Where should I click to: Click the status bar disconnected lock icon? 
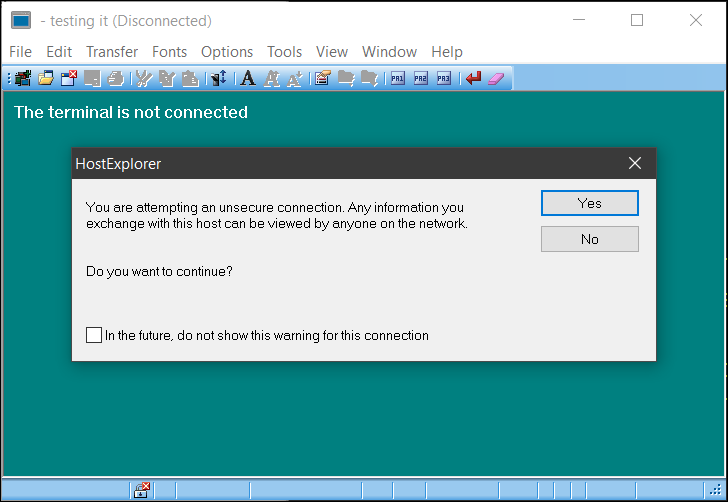tap(142, 490)
